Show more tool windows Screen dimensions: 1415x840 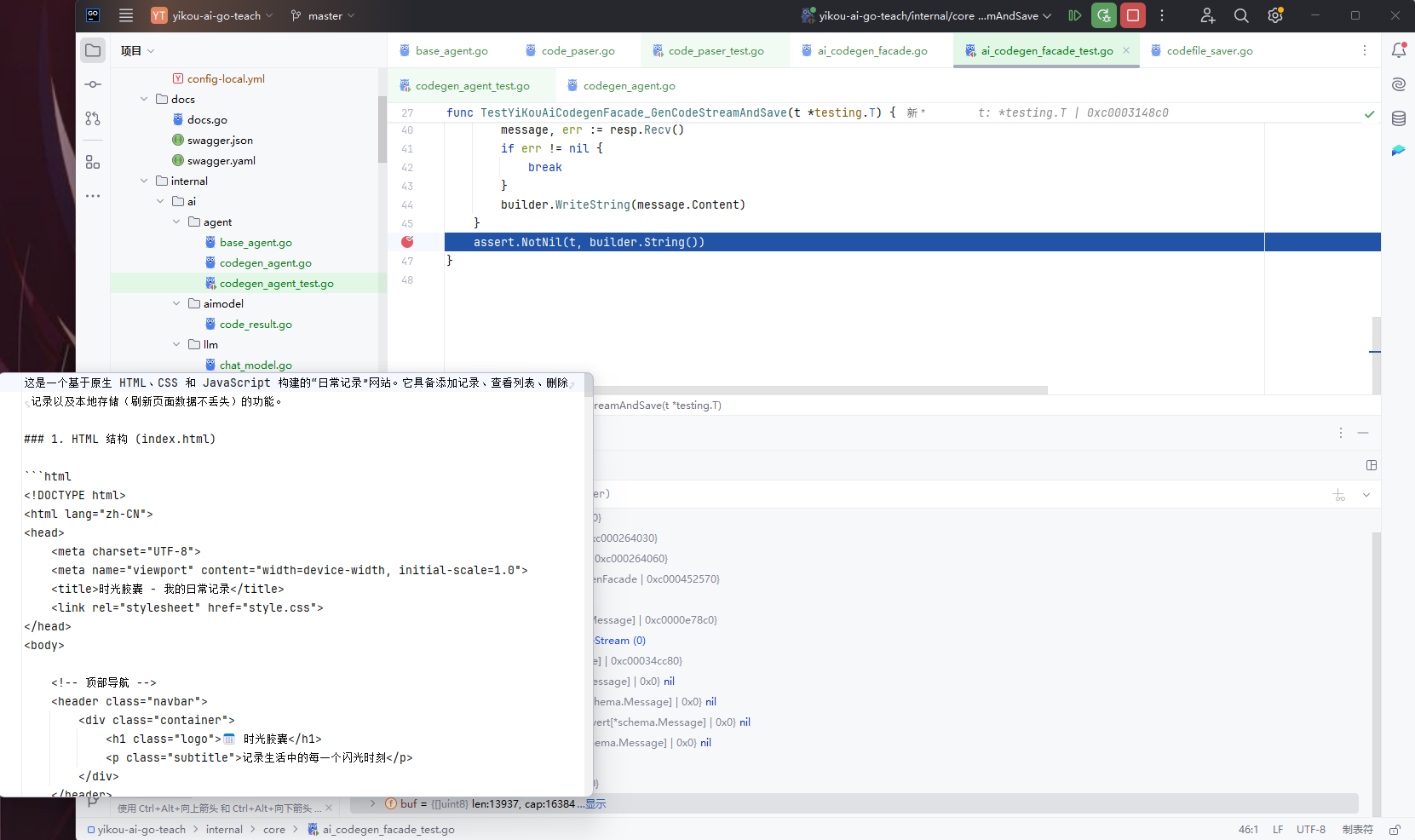tap(93, 196)
